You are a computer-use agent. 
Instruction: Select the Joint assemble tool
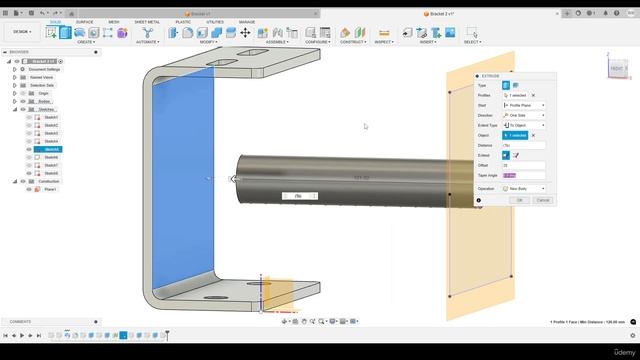pos(277,32)
